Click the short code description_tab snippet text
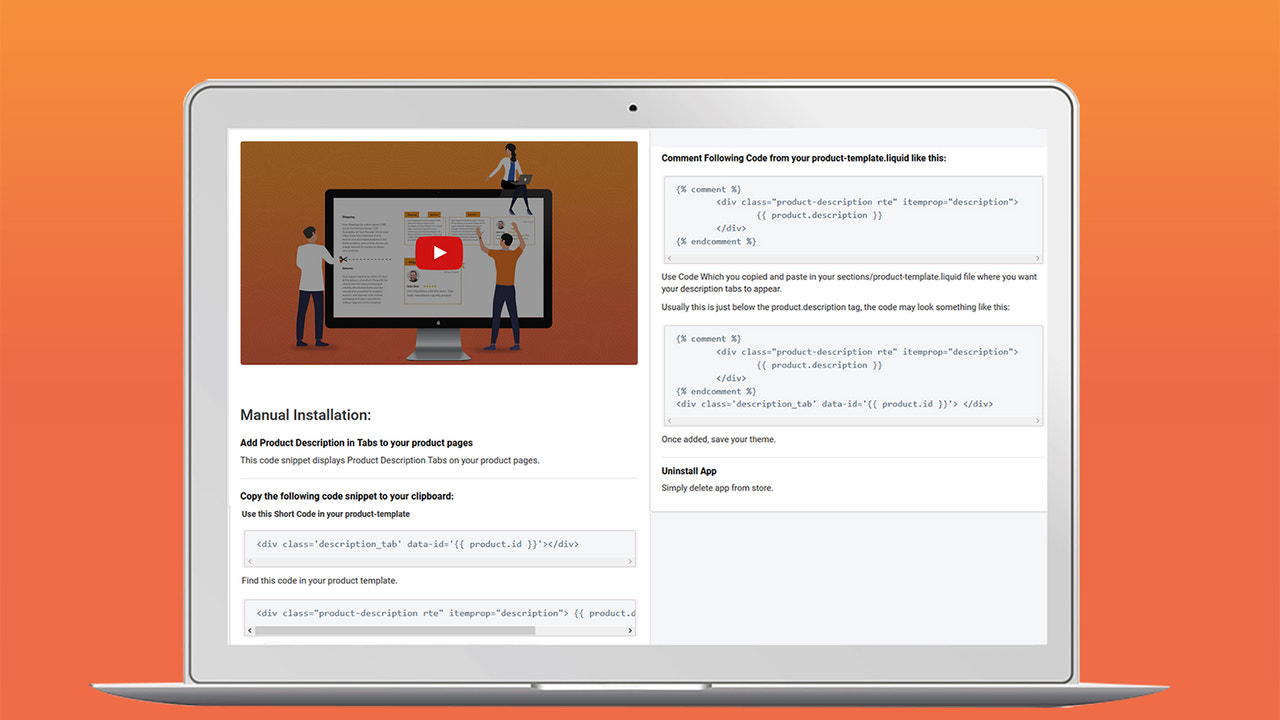Viewport: 1280px width, 720px height. pos(417,544)
